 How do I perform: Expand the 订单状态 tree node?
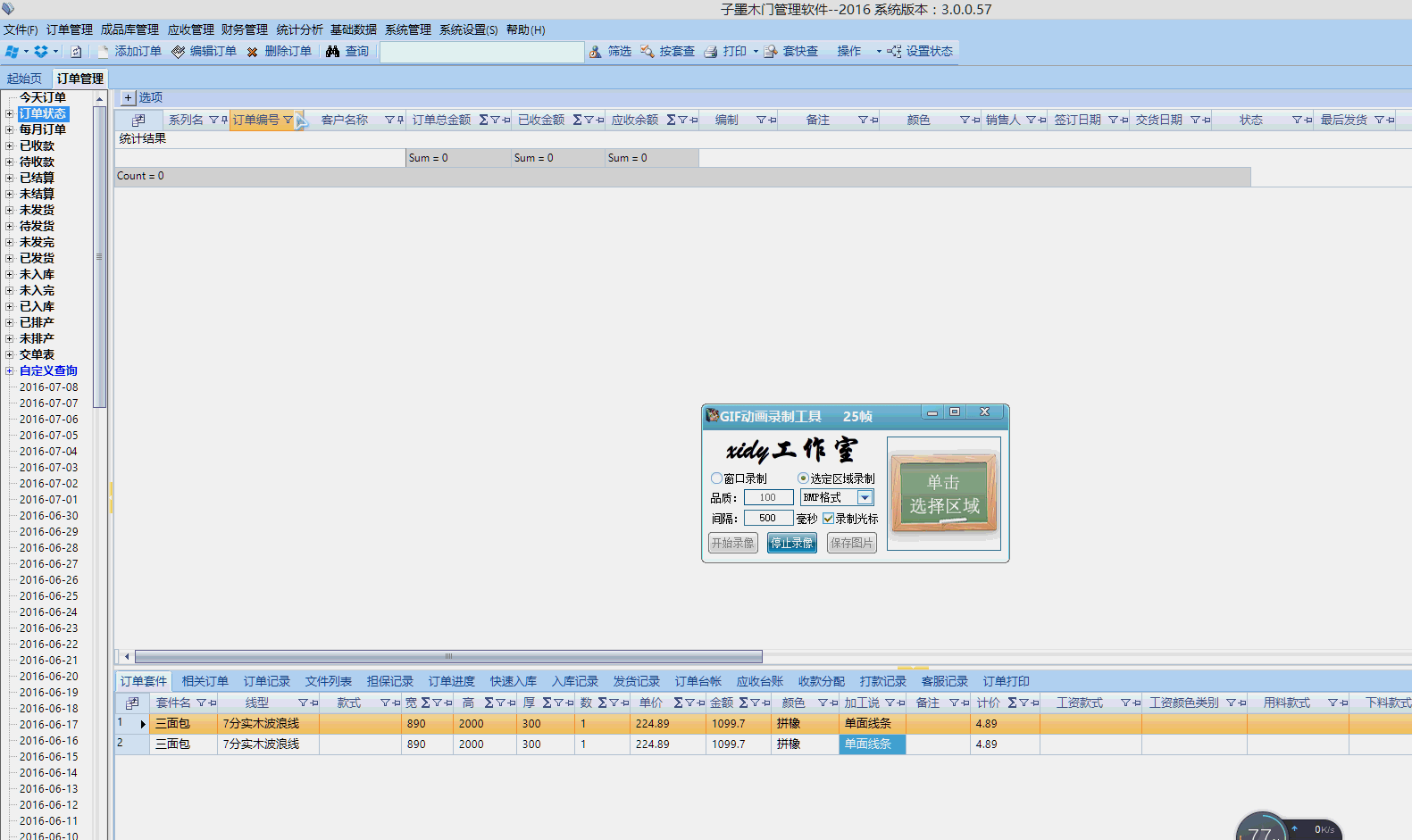(x=9, y=113)
